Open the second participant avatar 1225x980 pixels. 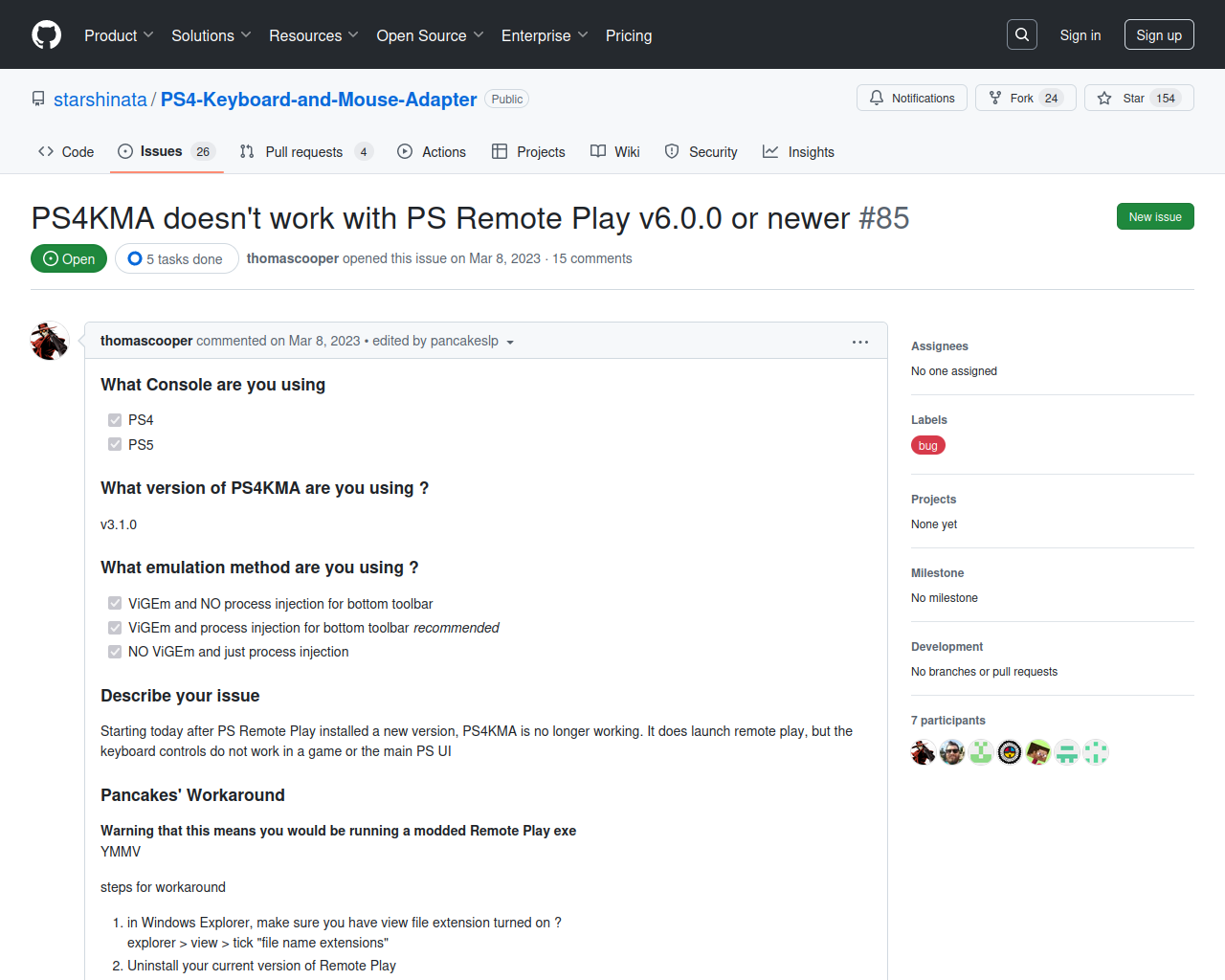click(x=952, y=752)
